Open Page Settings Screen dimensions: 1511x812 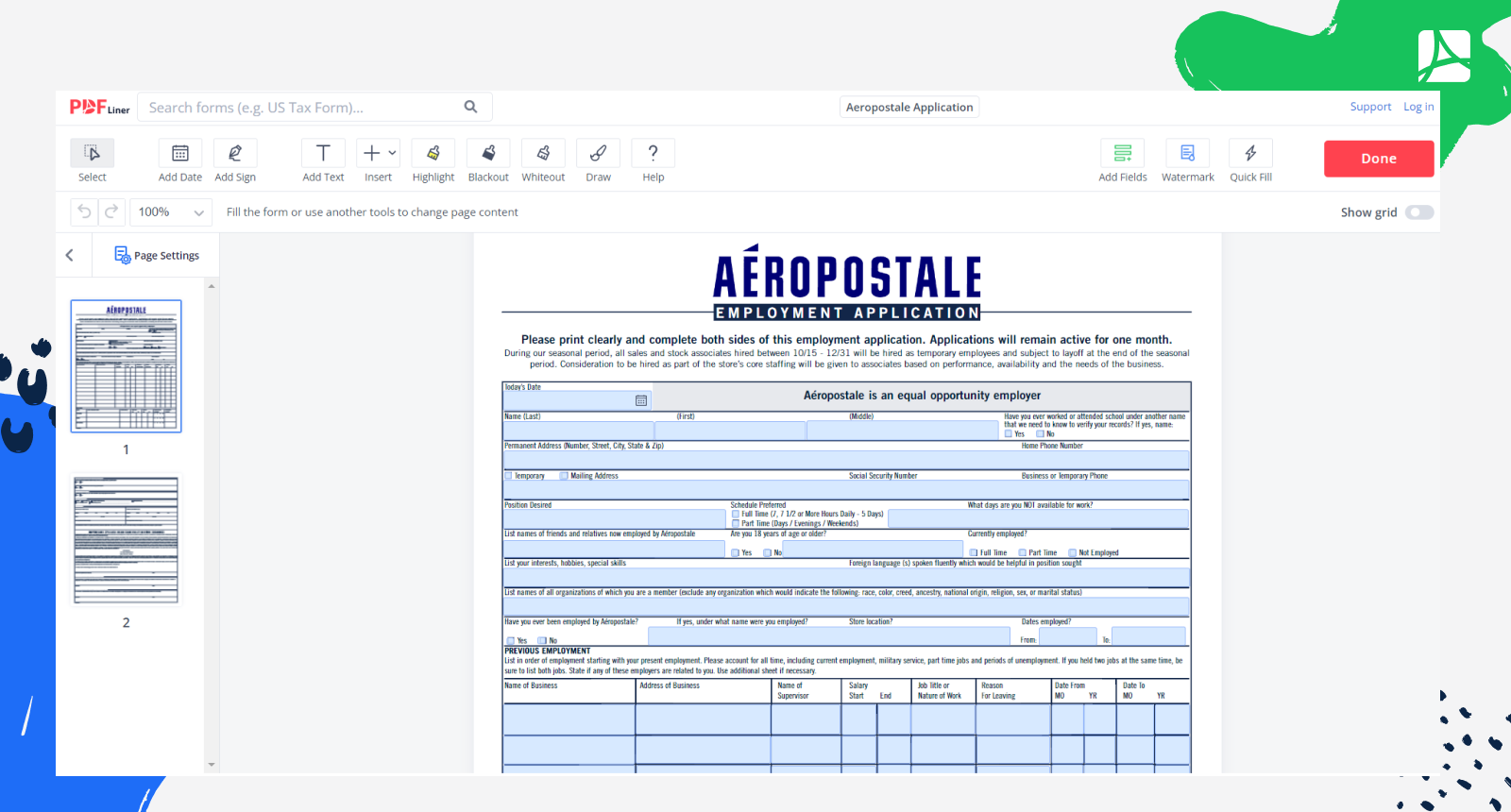click(157, 255)
